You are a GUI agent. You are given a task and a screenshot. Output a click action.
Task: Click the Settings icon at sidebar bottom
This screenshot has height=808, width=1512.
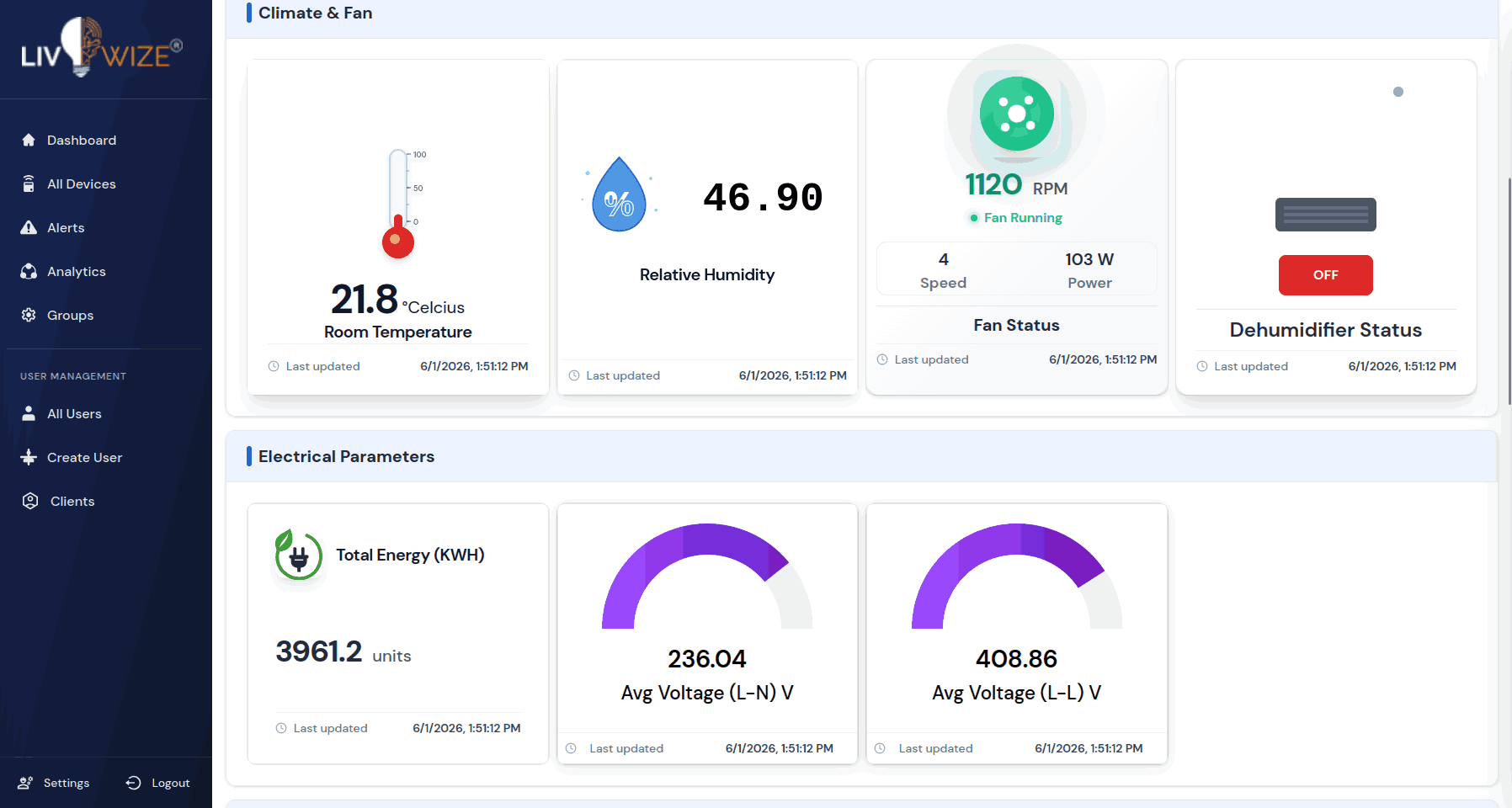[26, 783]
